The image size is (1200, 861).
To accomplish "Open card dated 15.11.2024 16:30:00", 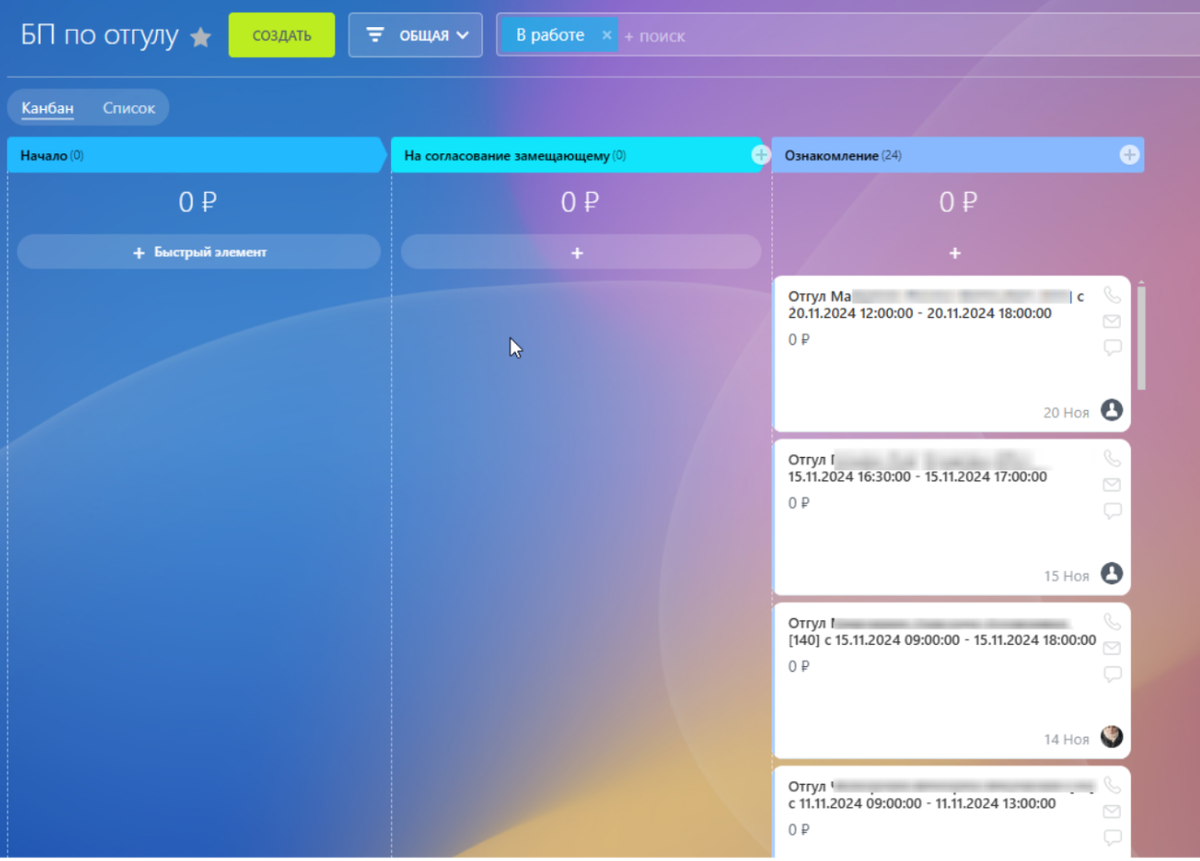I will (x=952, y=517).
